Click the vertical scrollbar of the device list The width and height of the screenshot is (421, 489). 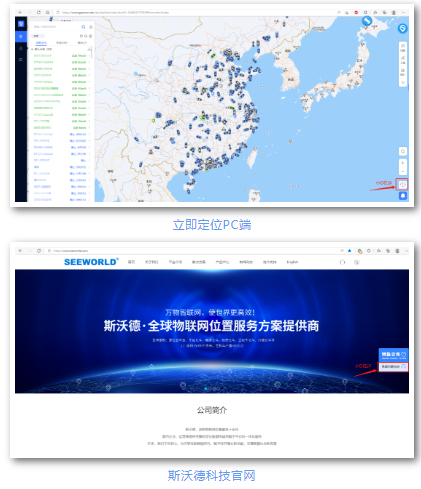(91, 53)
